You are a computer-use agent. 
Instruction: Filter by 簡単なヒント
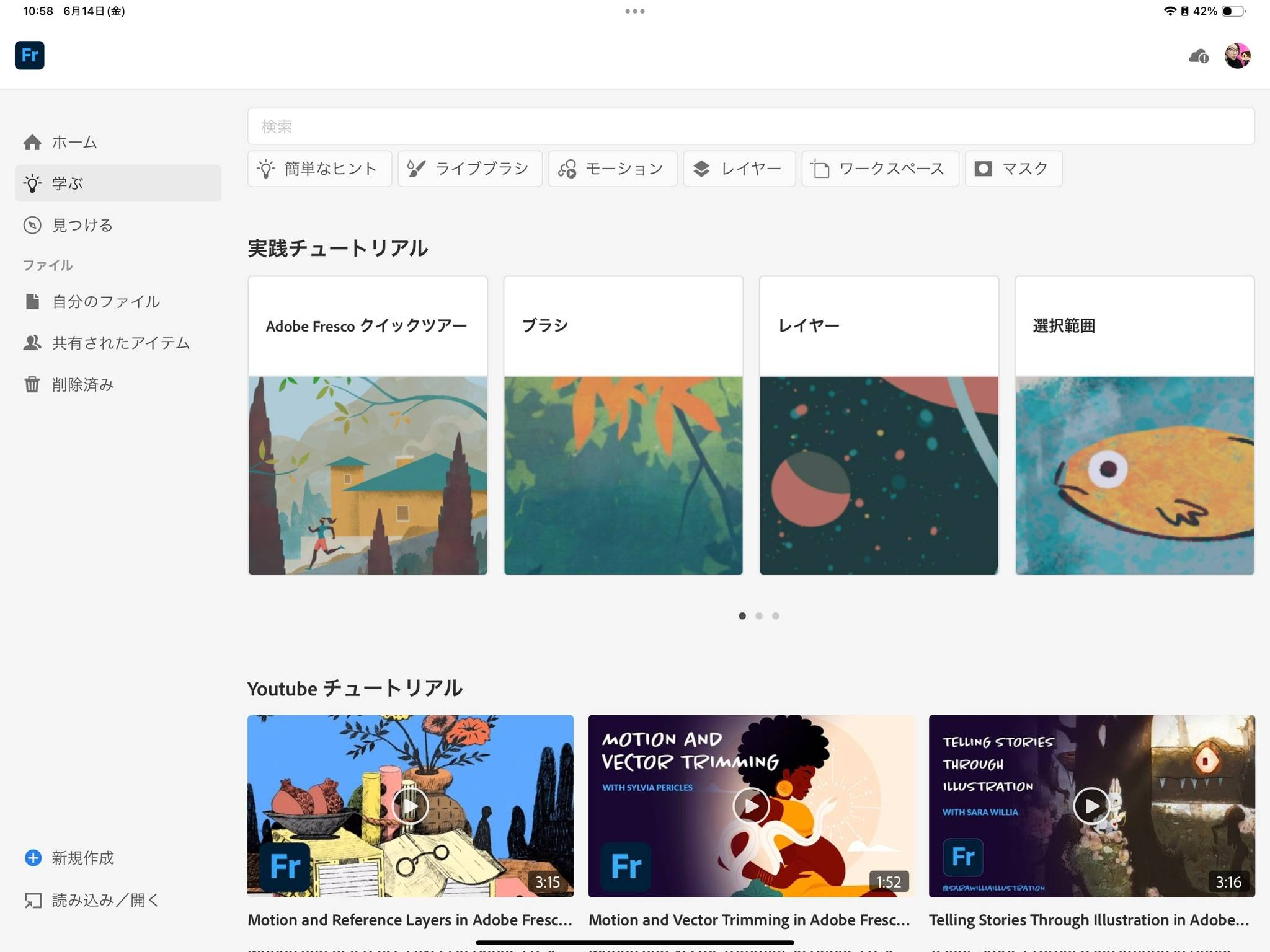click(319, 169)
